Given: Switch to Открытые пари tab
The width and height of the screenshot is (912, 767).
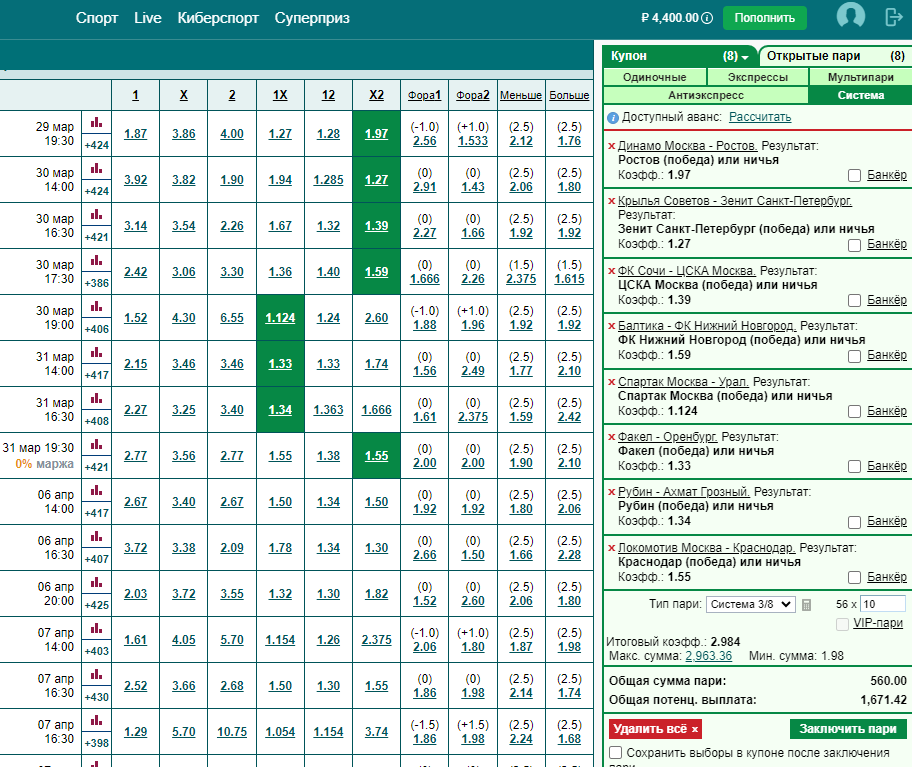Looking at the screenshot, I should pyautogui.click(x=835, y=56).
